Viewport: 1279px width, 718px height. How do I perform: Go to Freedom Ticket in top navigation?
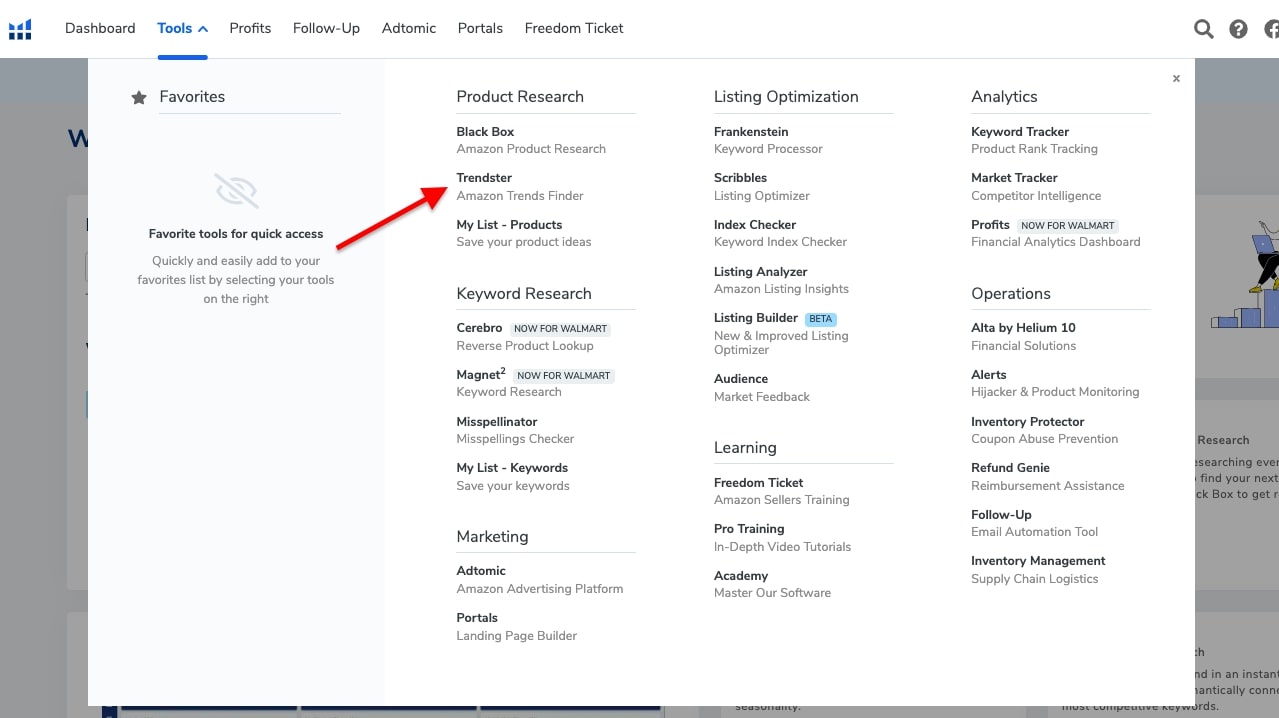click(573, 28)
